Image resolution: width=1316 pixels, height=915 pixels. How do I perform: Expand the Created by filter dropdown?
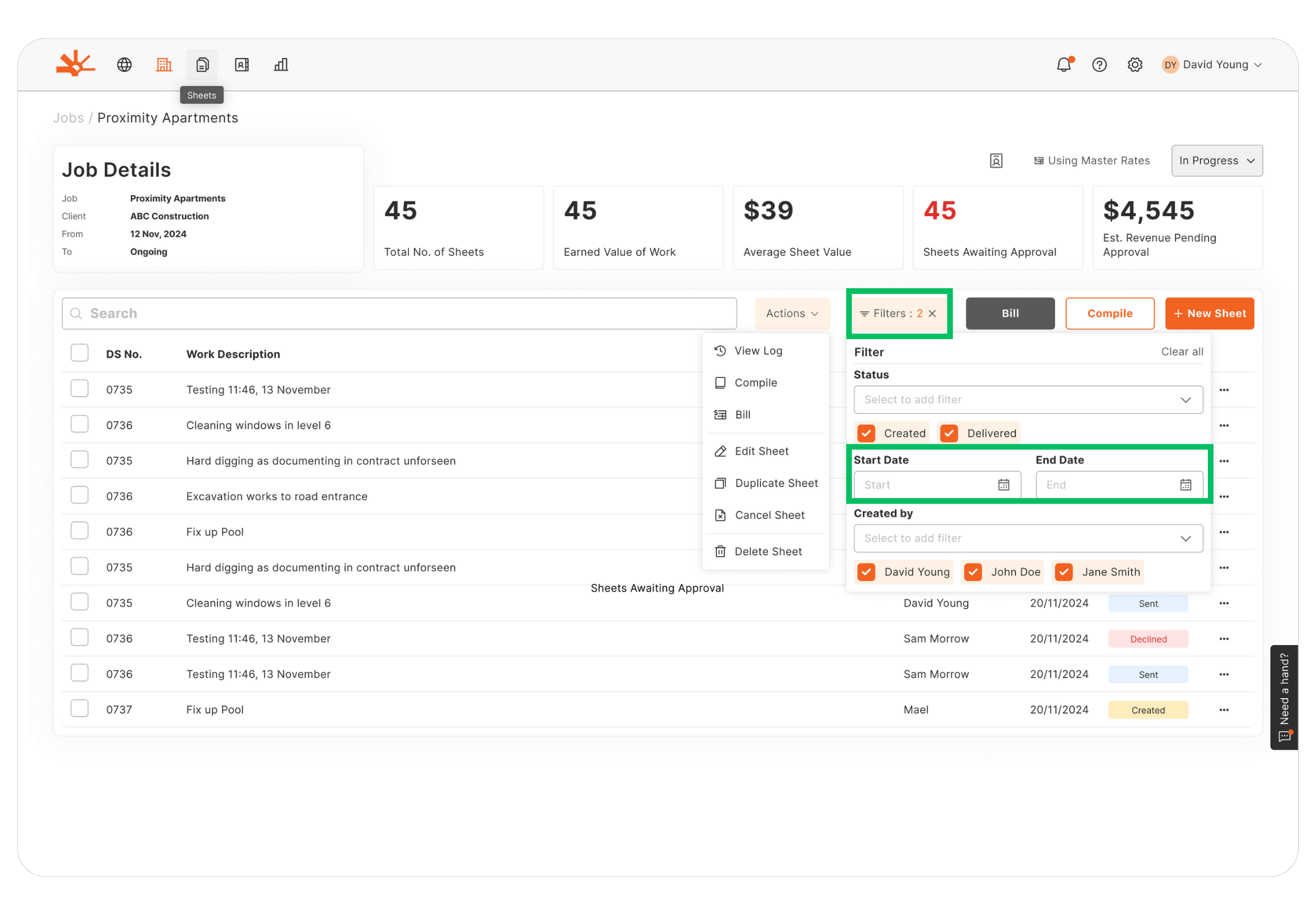[1028, 538]
